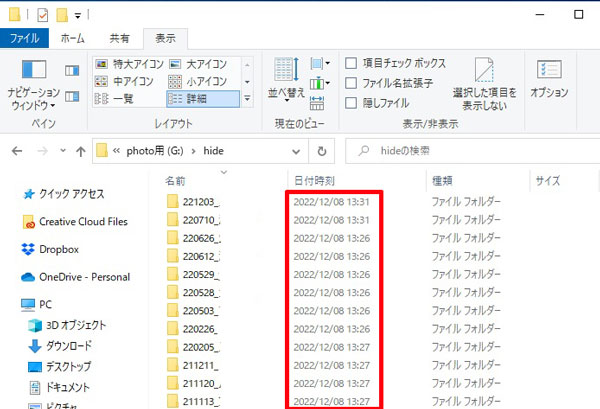Click the refresh button beside address bar
Screen dimensions: 600x409
click(x=321, y=150)
